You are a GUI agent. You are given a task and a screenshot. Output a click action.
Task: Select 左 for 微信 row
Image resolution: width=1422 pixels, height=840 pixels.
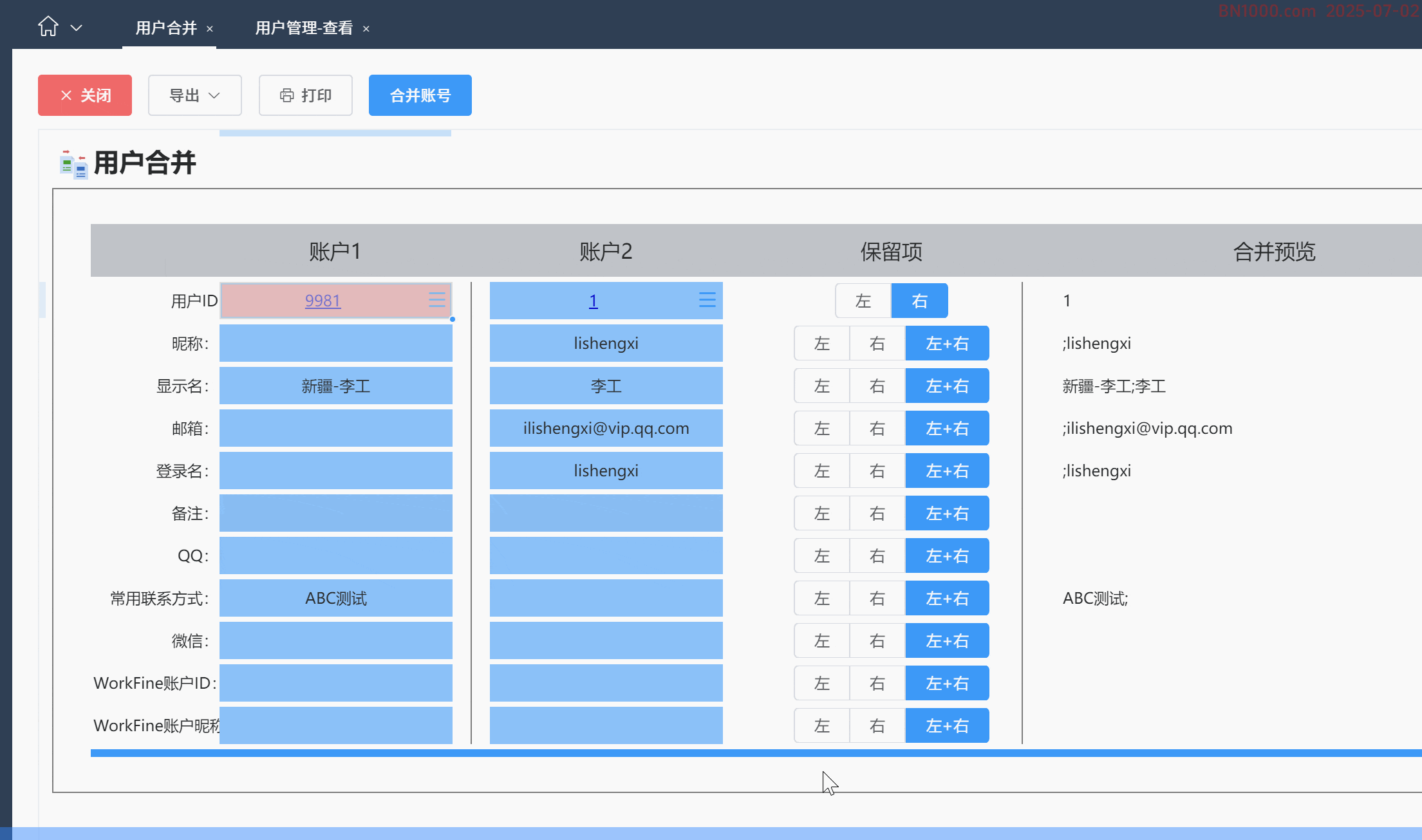(x=822, y=640)
